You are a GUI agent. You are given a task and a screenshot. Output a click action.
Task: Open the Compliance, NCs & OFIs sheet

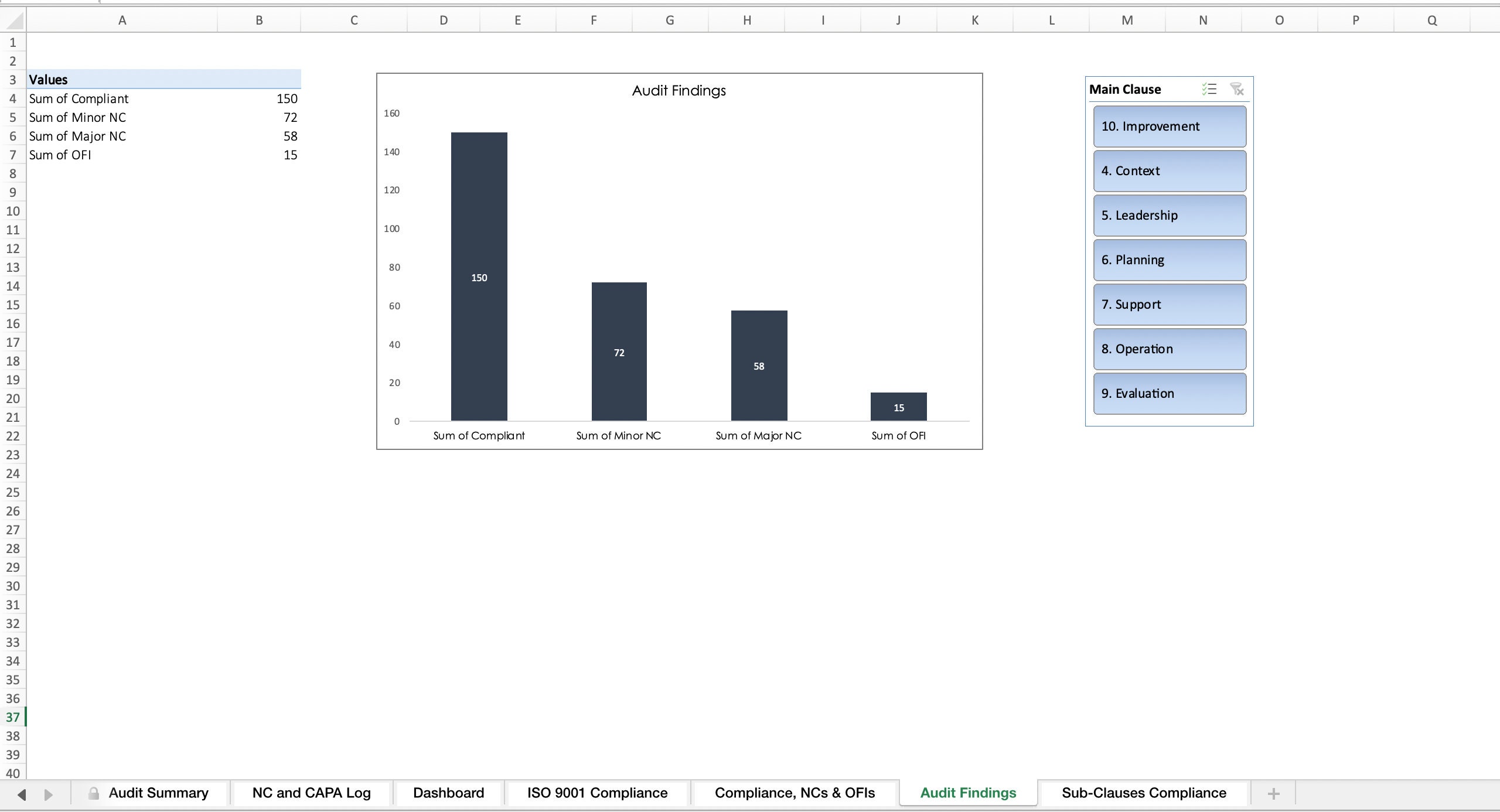tap(795, 793)
